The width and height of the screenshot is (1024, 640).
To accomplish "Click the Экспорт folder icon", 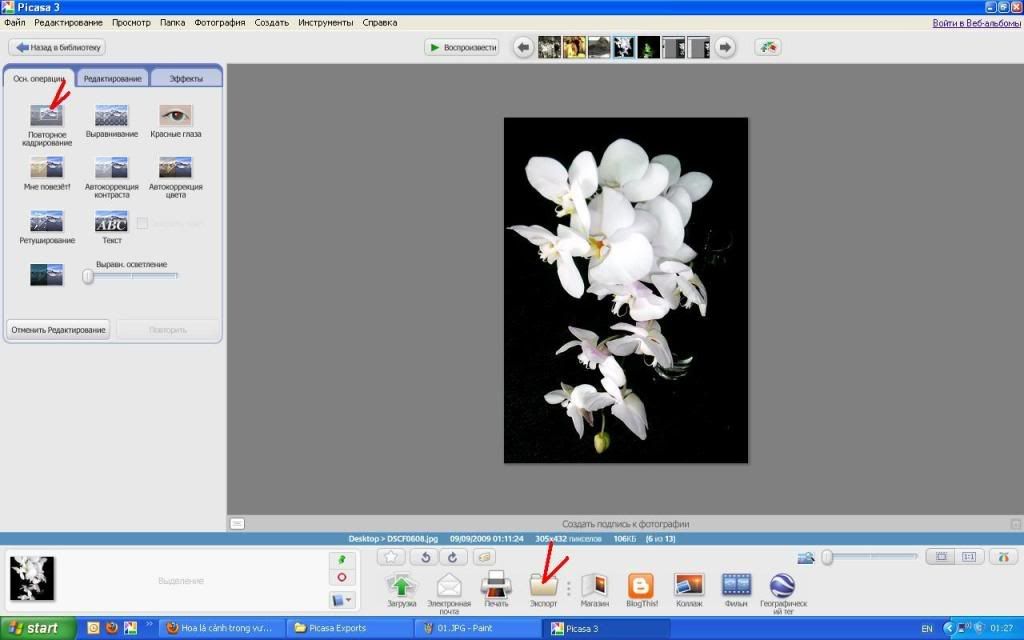I will 543,585.
